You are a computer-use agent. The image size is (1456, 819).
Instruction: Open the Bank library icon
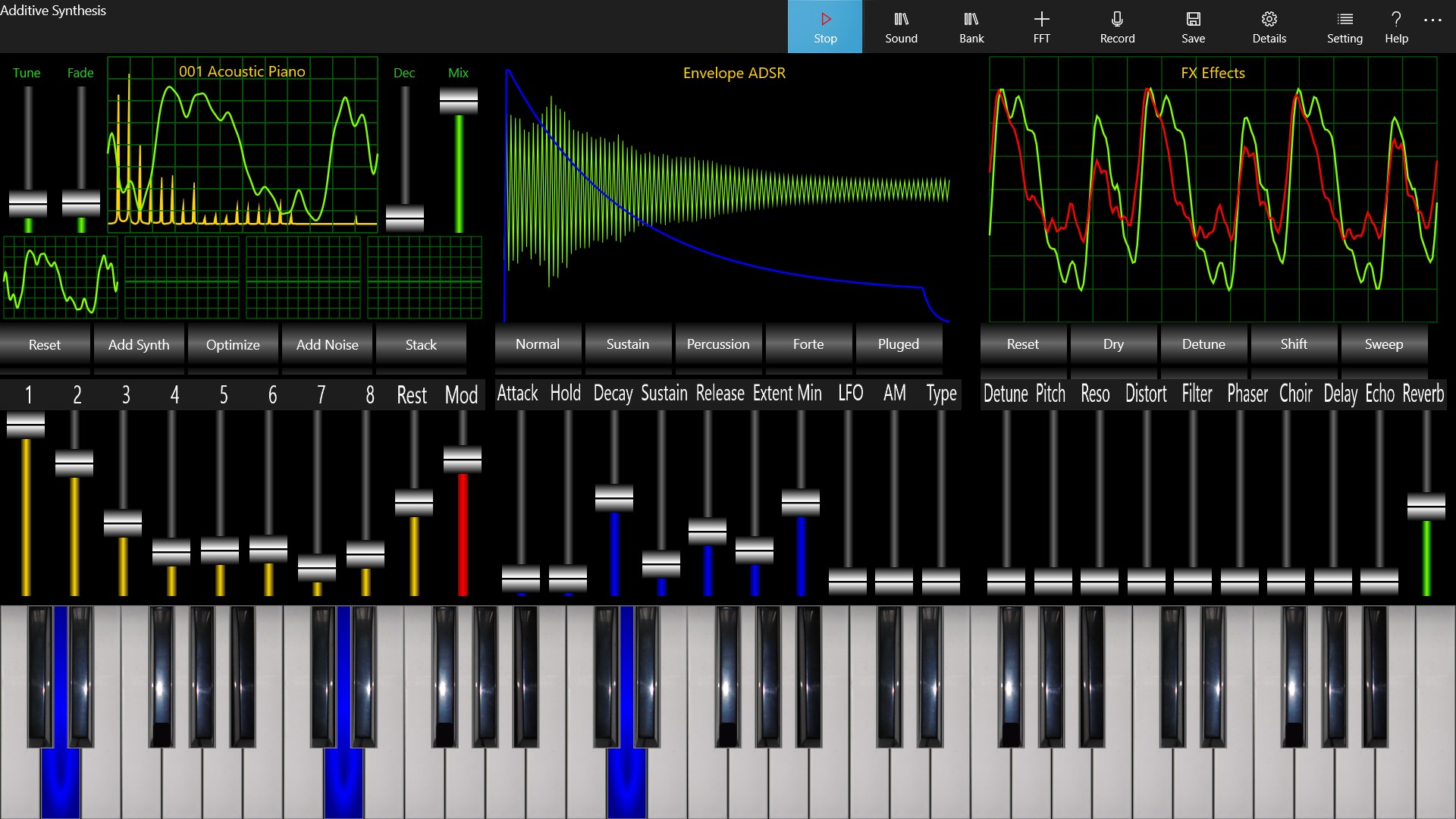pos(971,27)
